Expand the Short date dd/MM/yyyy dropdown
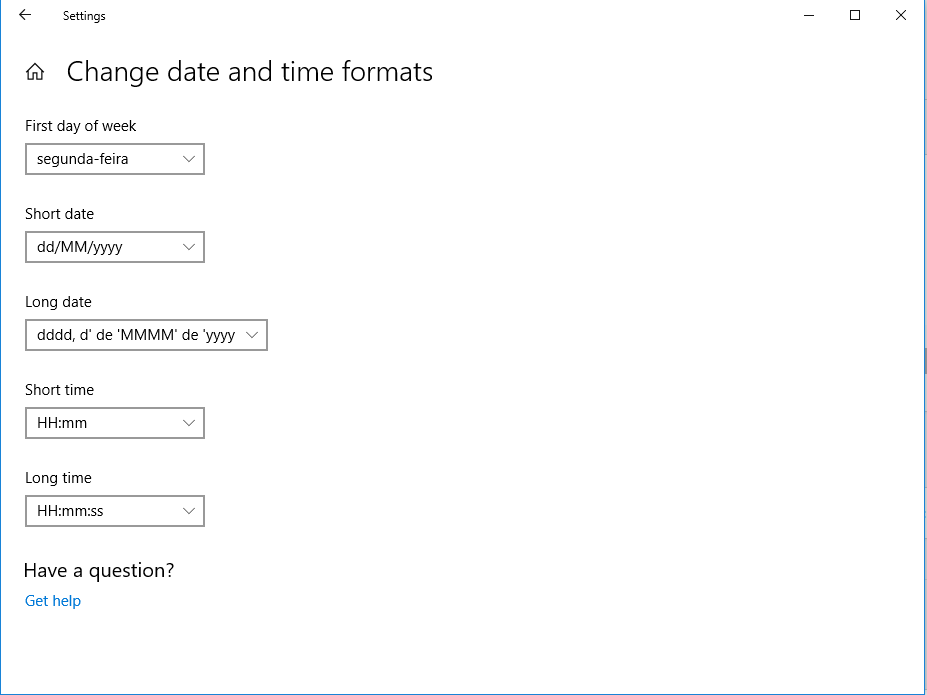 [115, 247]
